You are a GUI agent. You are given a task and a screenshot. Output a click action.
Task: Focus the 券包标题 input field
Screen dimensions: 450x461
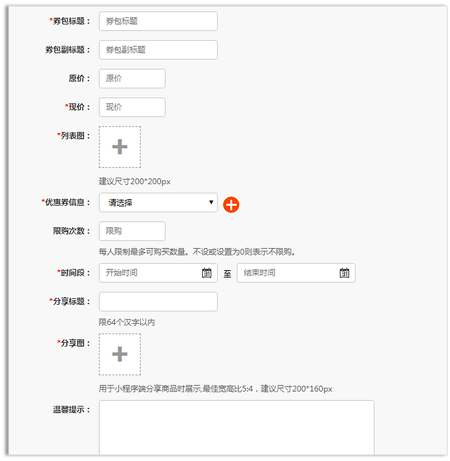click(x=158, y=21)
